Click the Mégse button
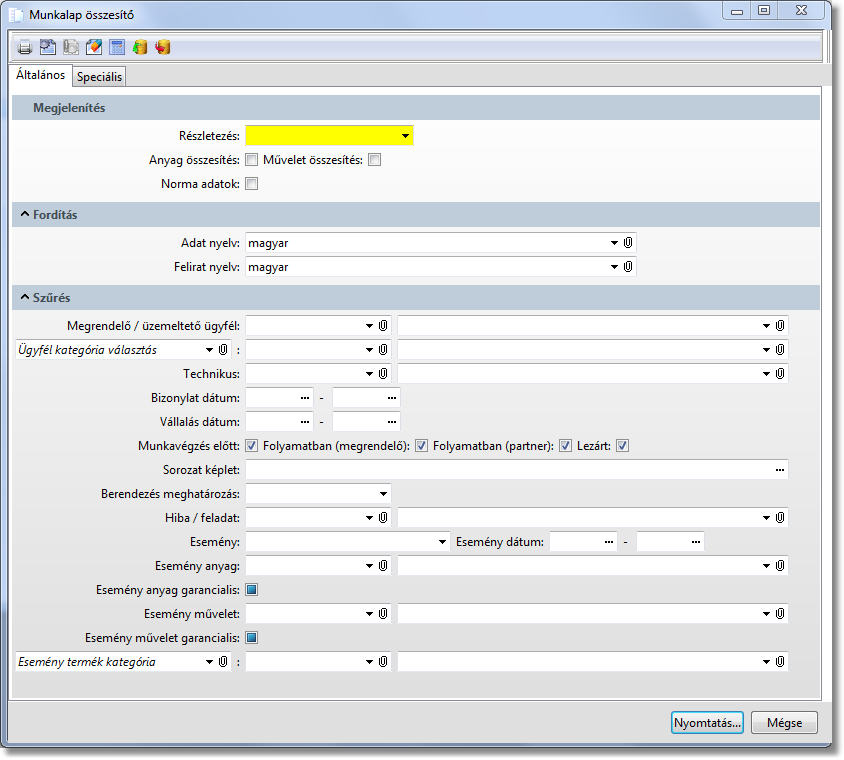 pyautogui.click(x=785, y=722)
